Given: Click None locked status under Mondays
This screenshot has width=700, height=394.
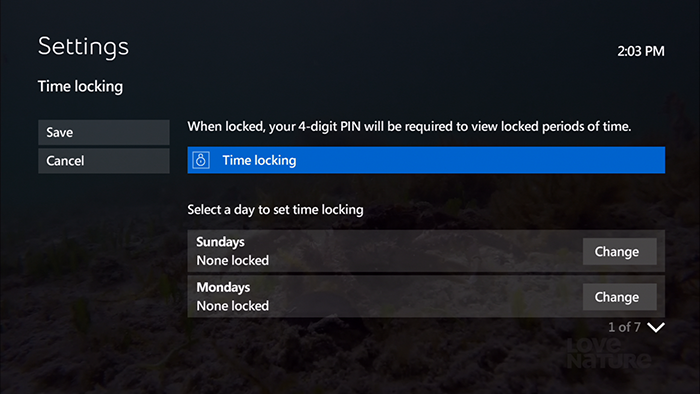Looking at the screenshot, I should click(x=233, y=306).
